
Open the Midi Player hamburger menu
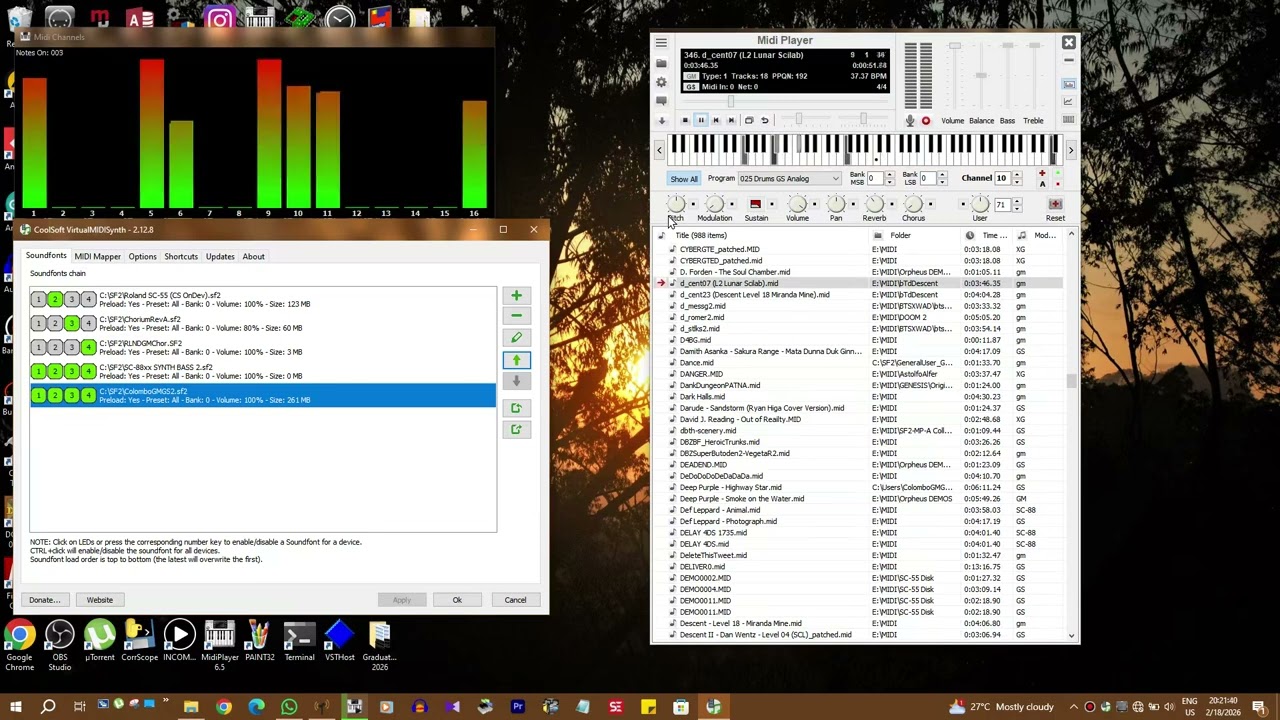[x=661, y=42]
